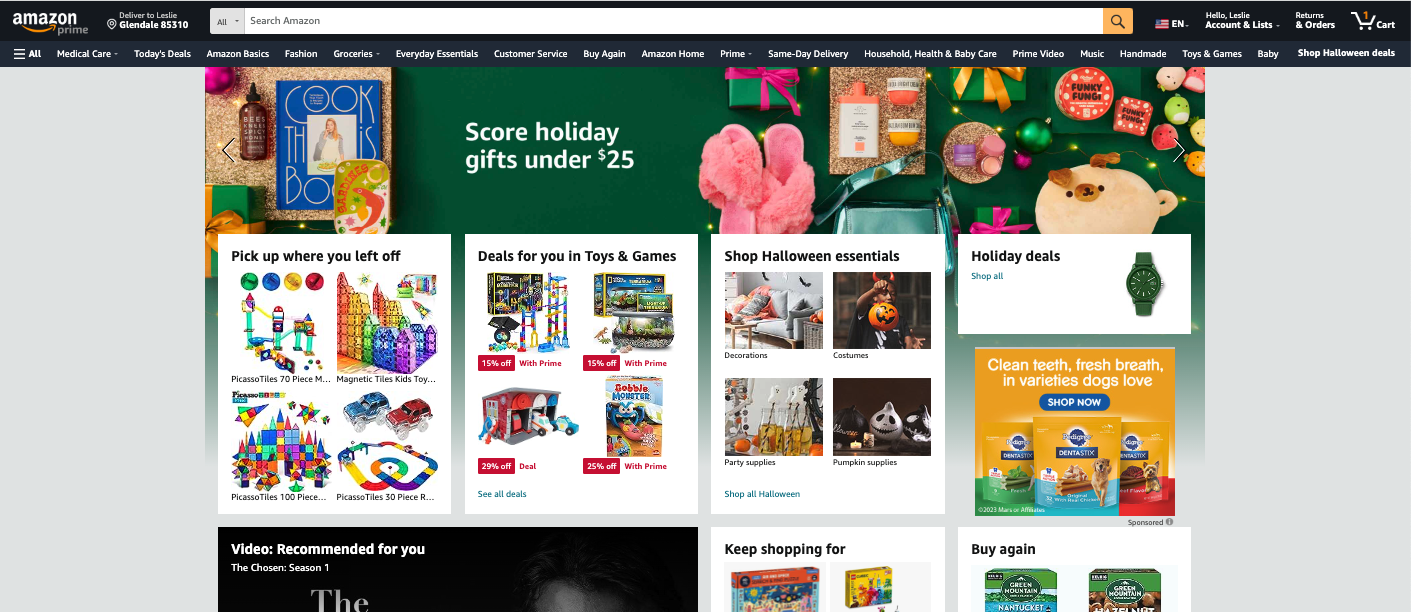The image size is (1411, 612).
Task: Show the previous banner slide arrow
Action: point(229,150)
